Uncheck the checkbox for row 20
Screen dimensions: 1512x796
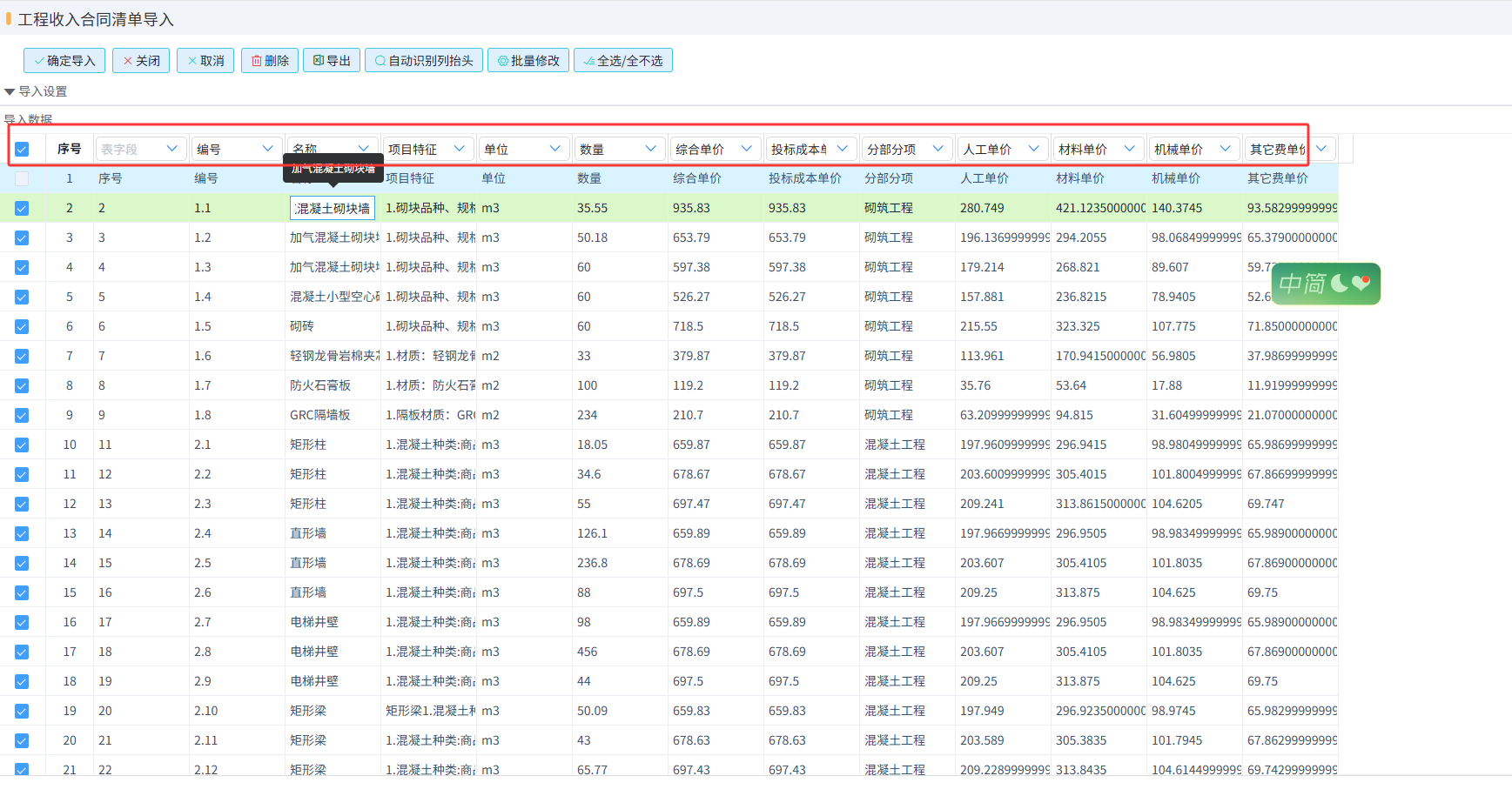point(22,740)
